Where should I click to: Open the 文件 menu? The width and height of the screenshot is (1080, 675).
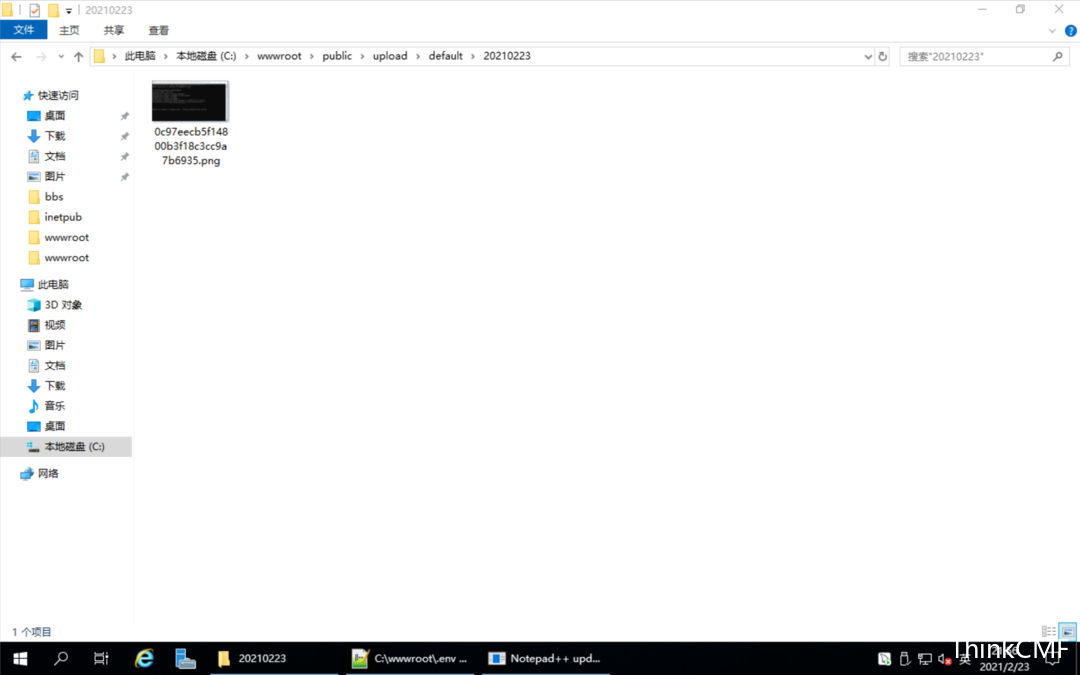coord(23,30)
